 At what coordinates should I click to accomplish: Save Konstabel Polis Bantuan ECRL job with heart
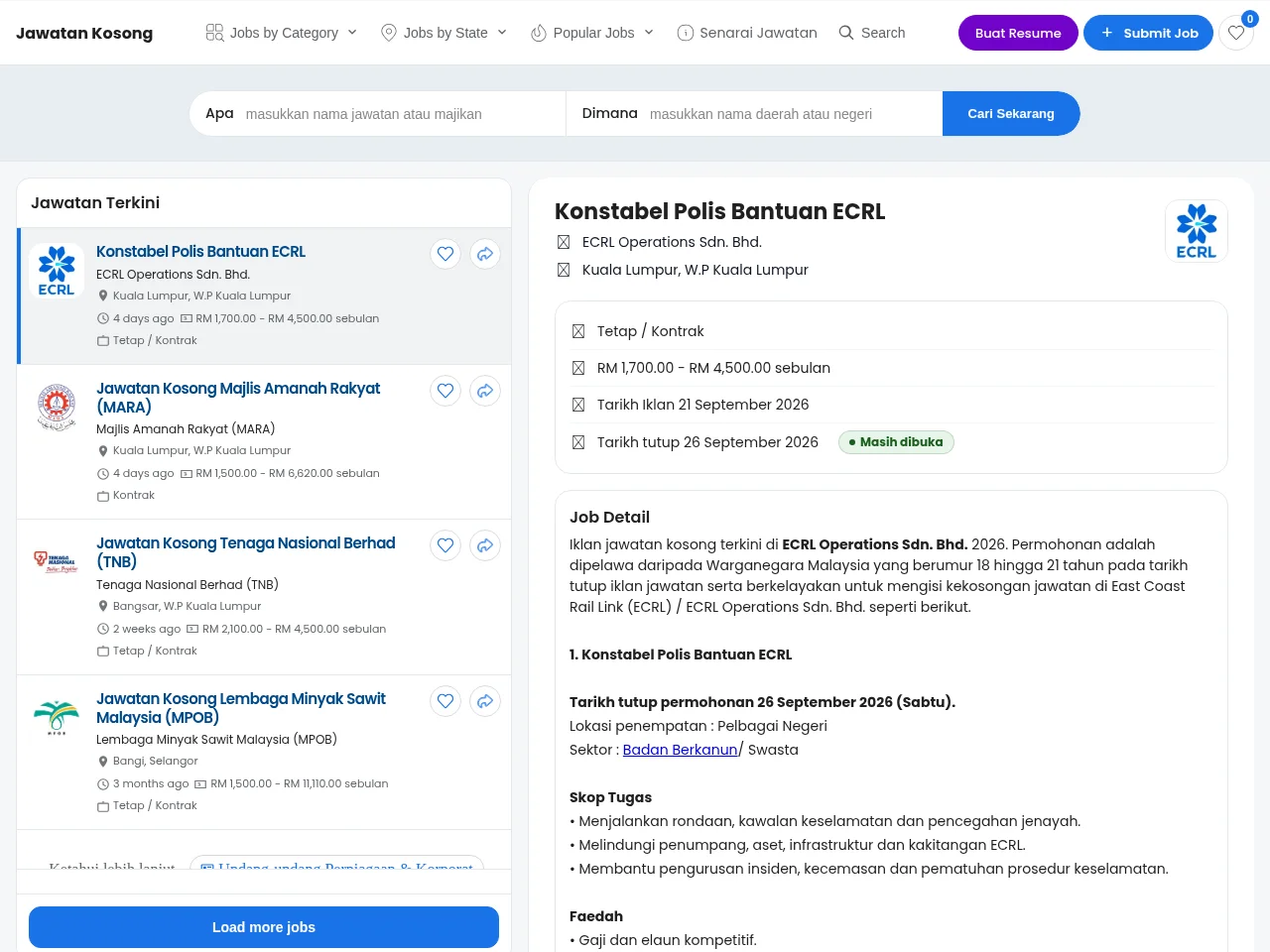(x=445, y=254)
